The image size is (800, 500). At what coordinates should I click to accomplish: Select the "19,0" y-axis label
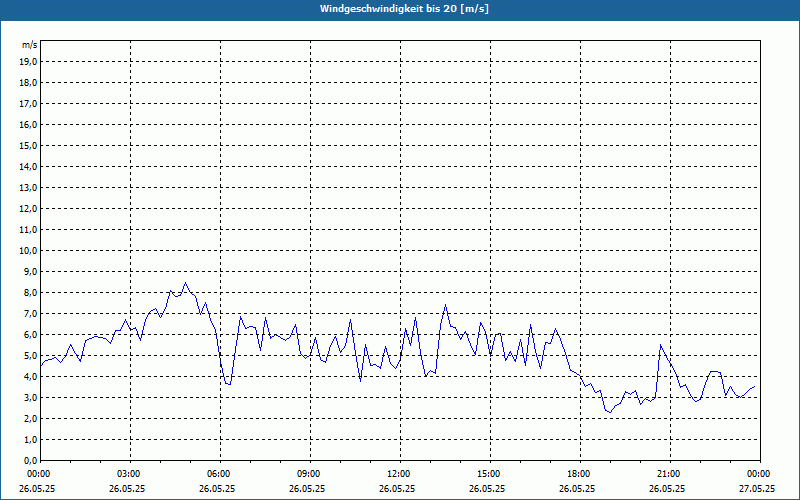click(x=28, y=62)
